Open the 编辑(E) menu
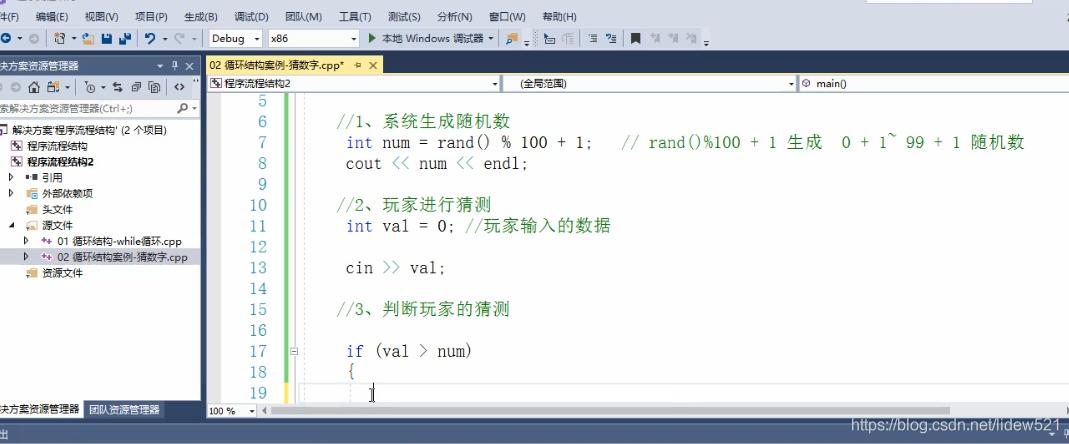This screenshot has height=444, width=1069. tap(52, 16)
